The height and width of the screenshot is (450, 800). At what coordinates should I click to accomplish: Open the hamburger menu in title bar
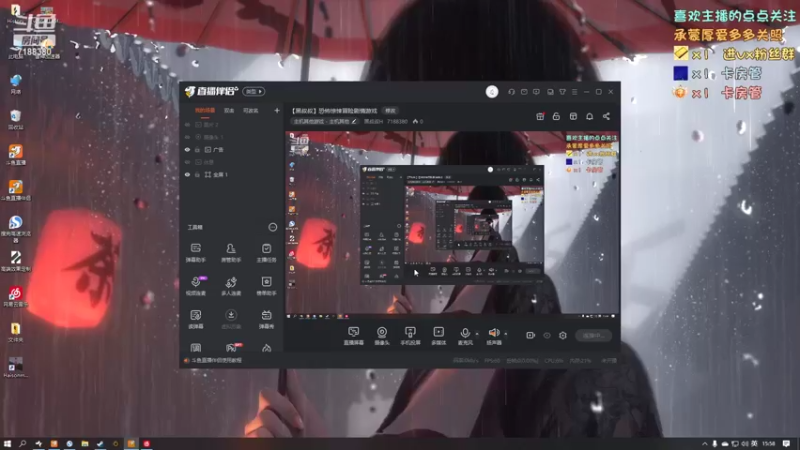click(574, 92)
